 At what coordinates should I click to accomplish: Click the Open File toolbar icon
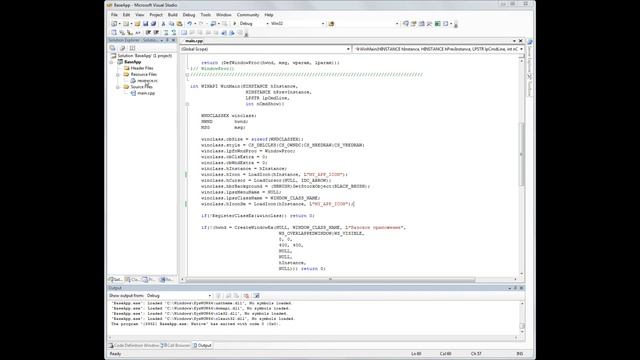click(138, 24)
